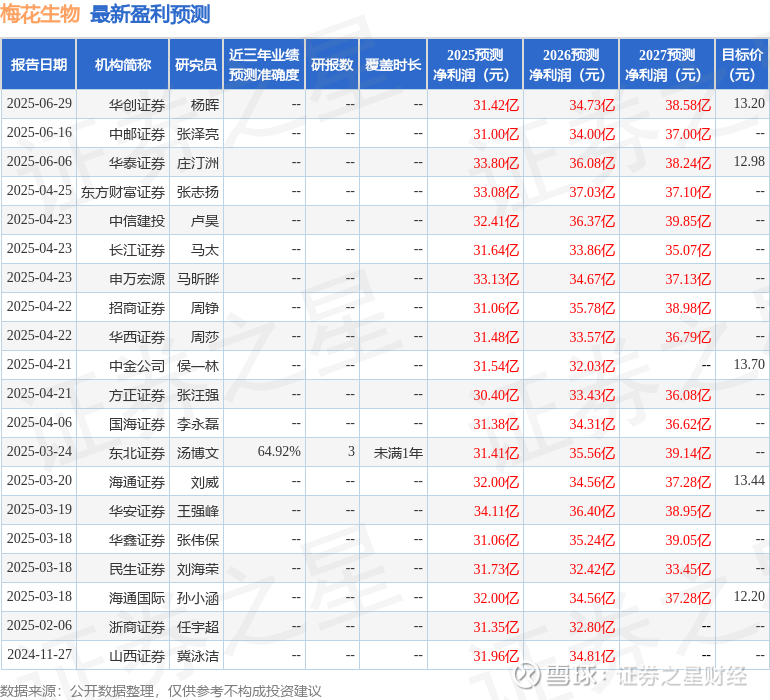
Task: Click the 33.45亿 forecast value
Action: click(688, 569)
